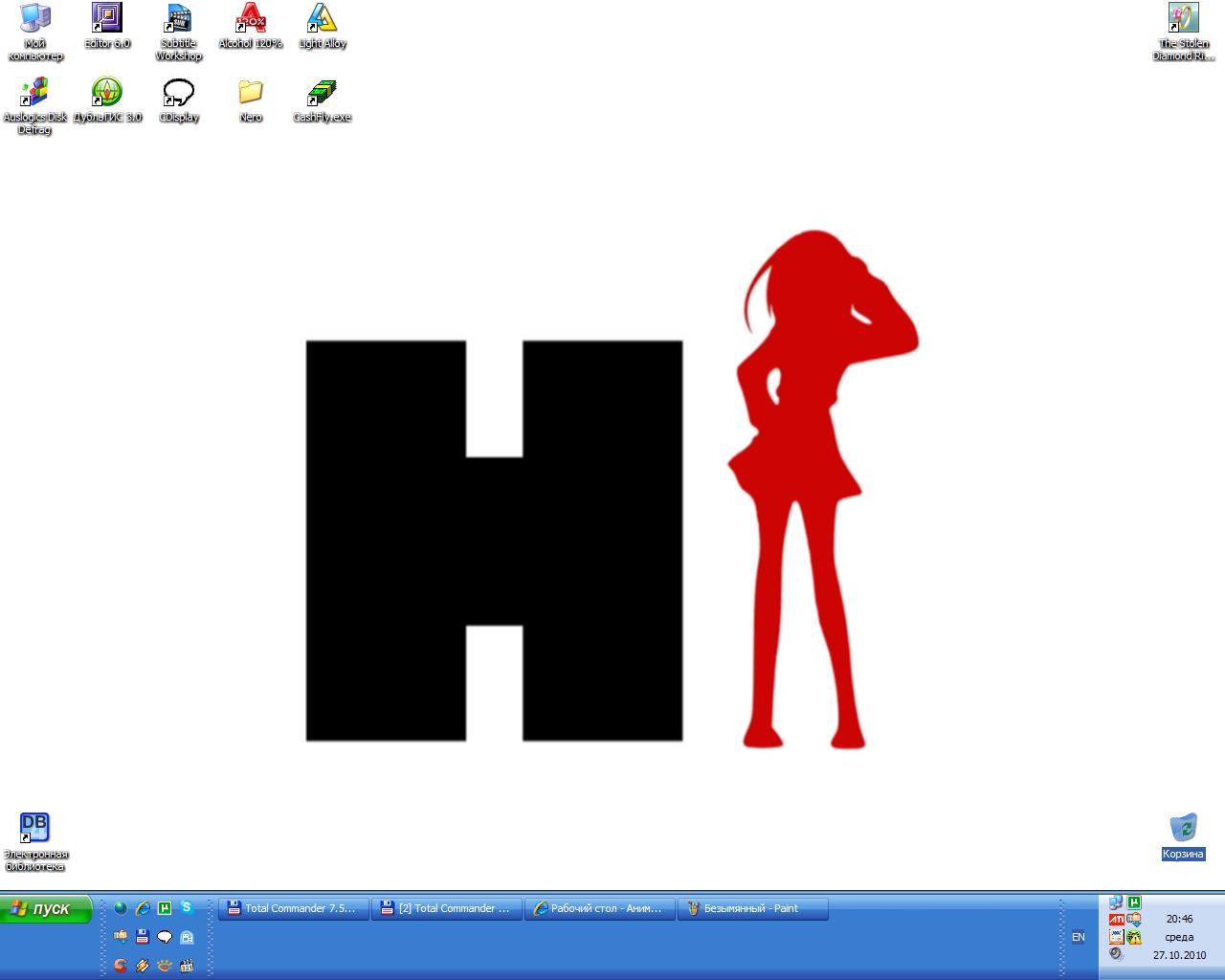Launch Skype from the quick launch bar

(187, 908)
